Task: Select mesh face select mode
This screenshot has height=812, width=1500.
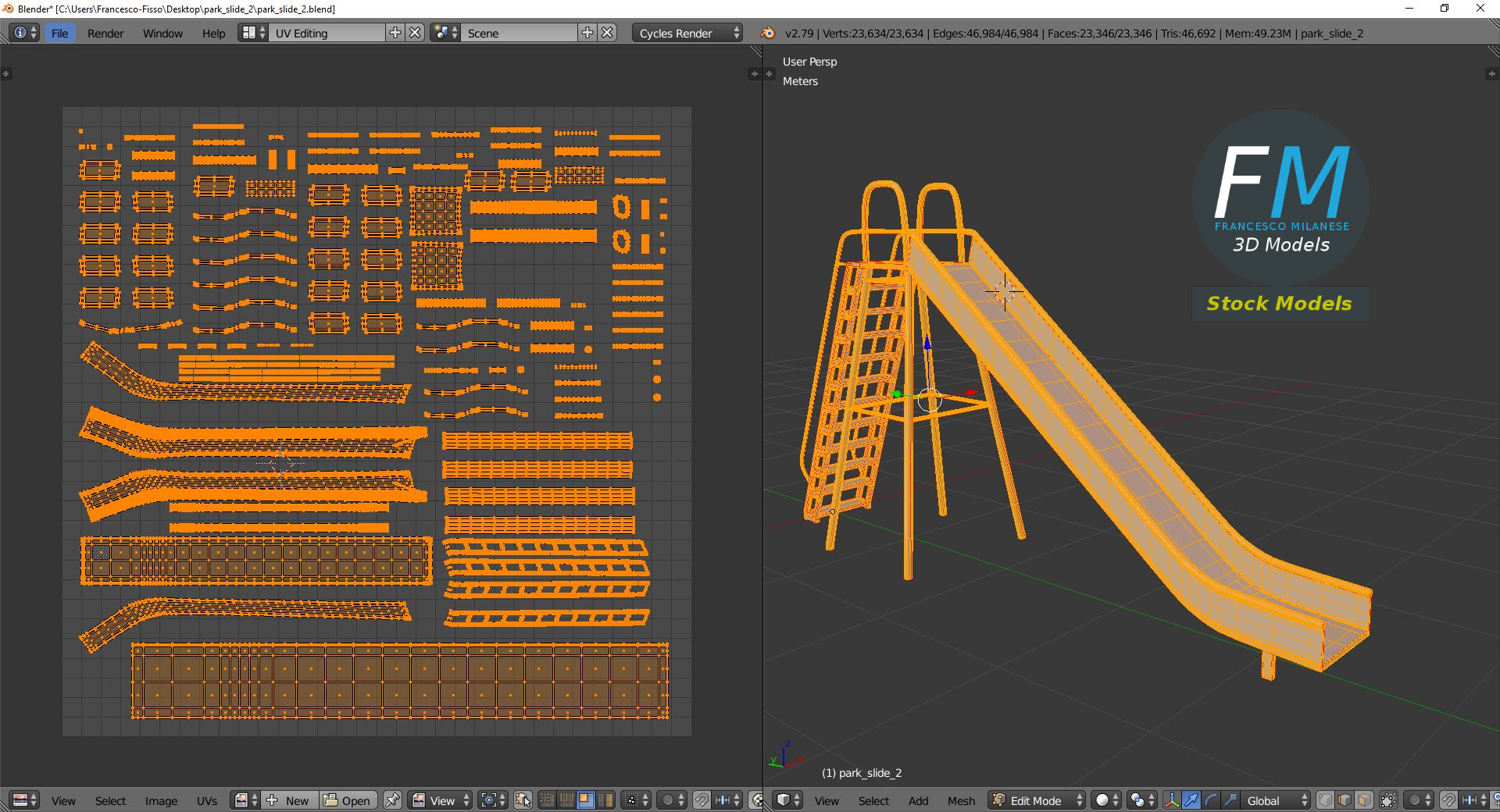Action: coord(1364,800)
